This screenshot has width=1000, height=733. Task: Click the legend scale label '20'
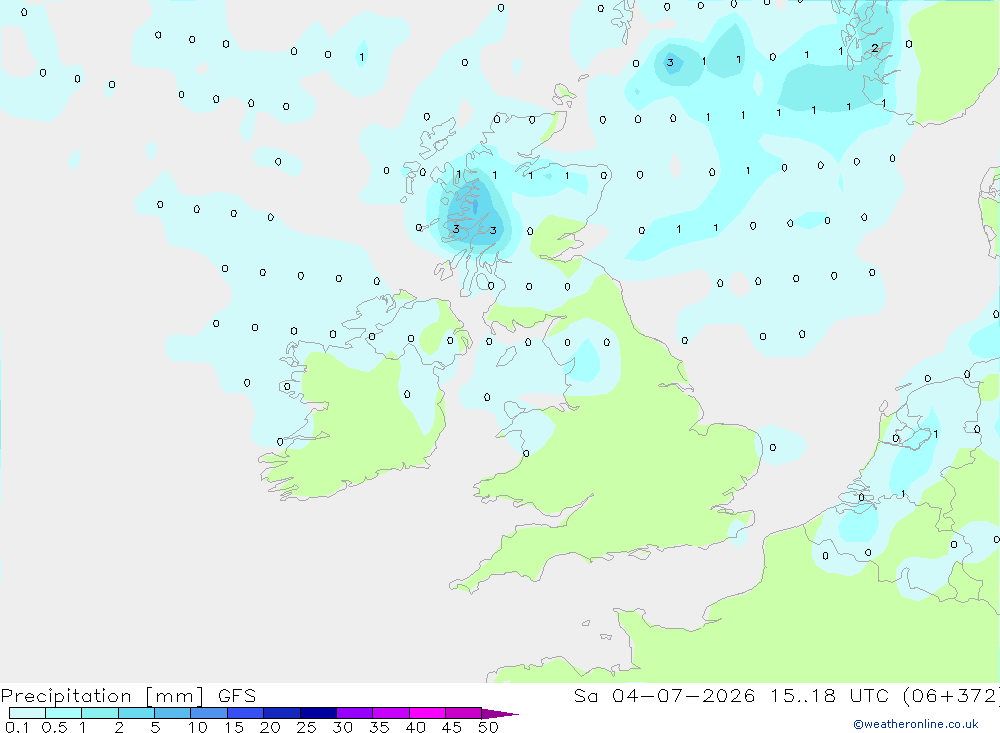[270, 727]
